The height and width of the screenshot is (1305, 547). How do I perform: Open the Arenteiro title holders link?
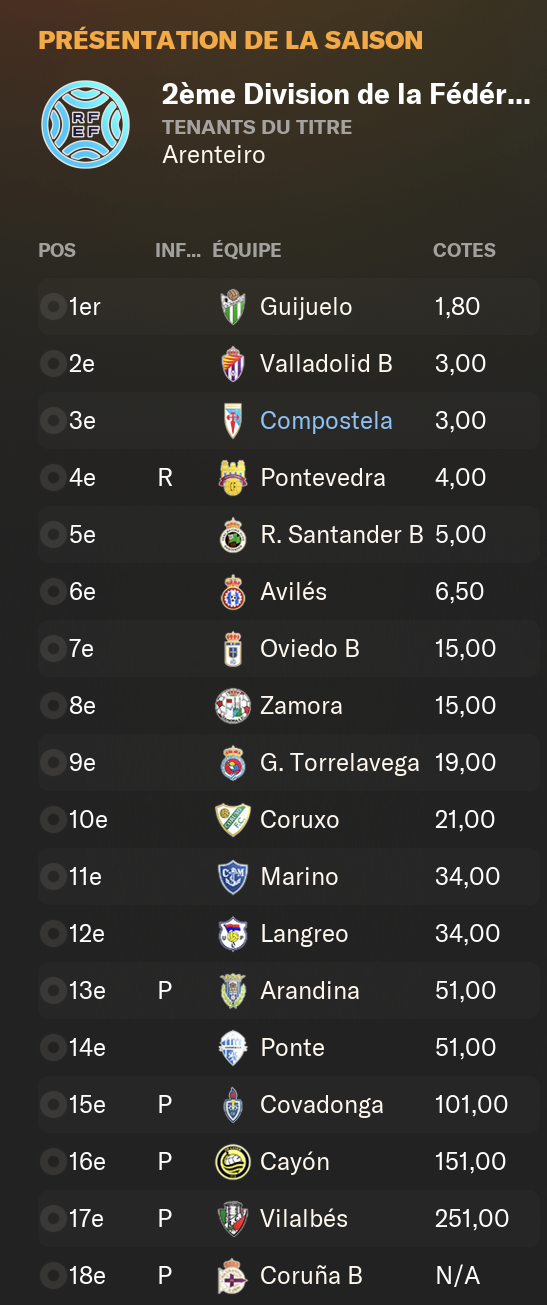(213, 155)
